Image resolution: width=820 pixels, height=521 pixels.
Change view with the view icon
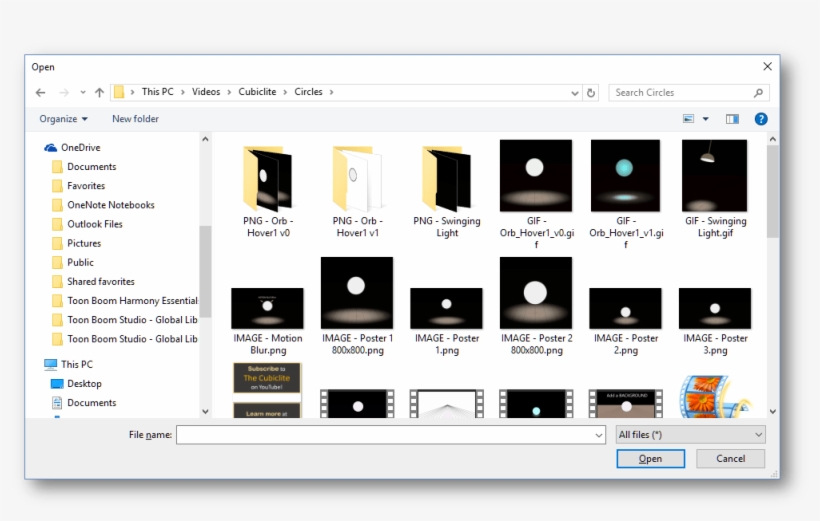[688, 119]
